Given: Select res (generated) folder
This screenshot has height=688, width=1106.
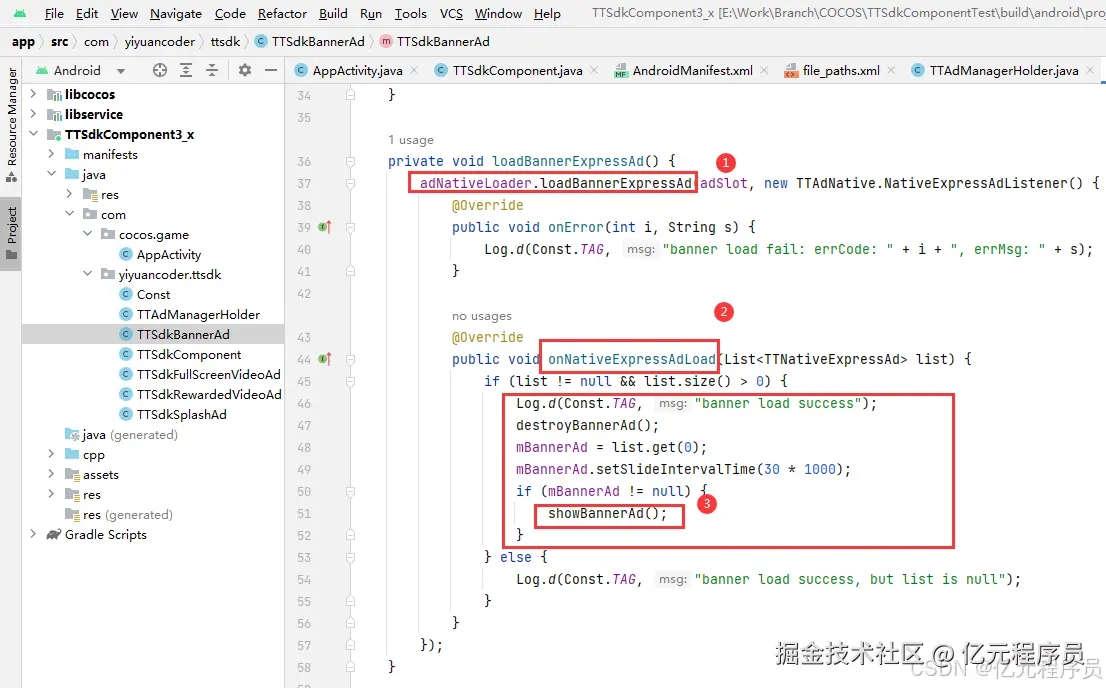Looking at the screenshot, I should click(118, 514).
